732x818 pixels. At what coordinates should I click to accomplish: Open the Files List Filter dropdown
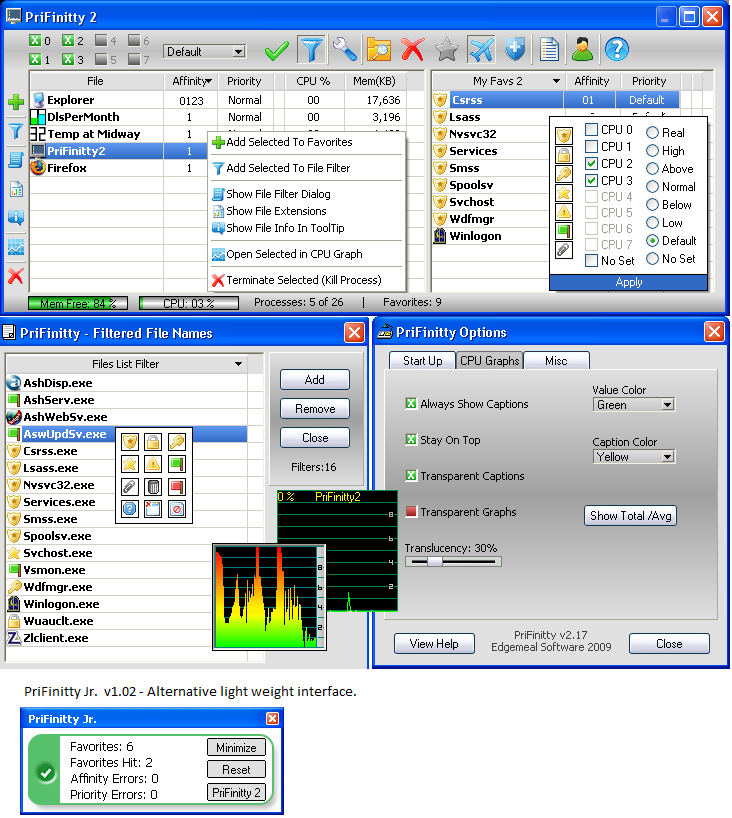coord(238,364)
